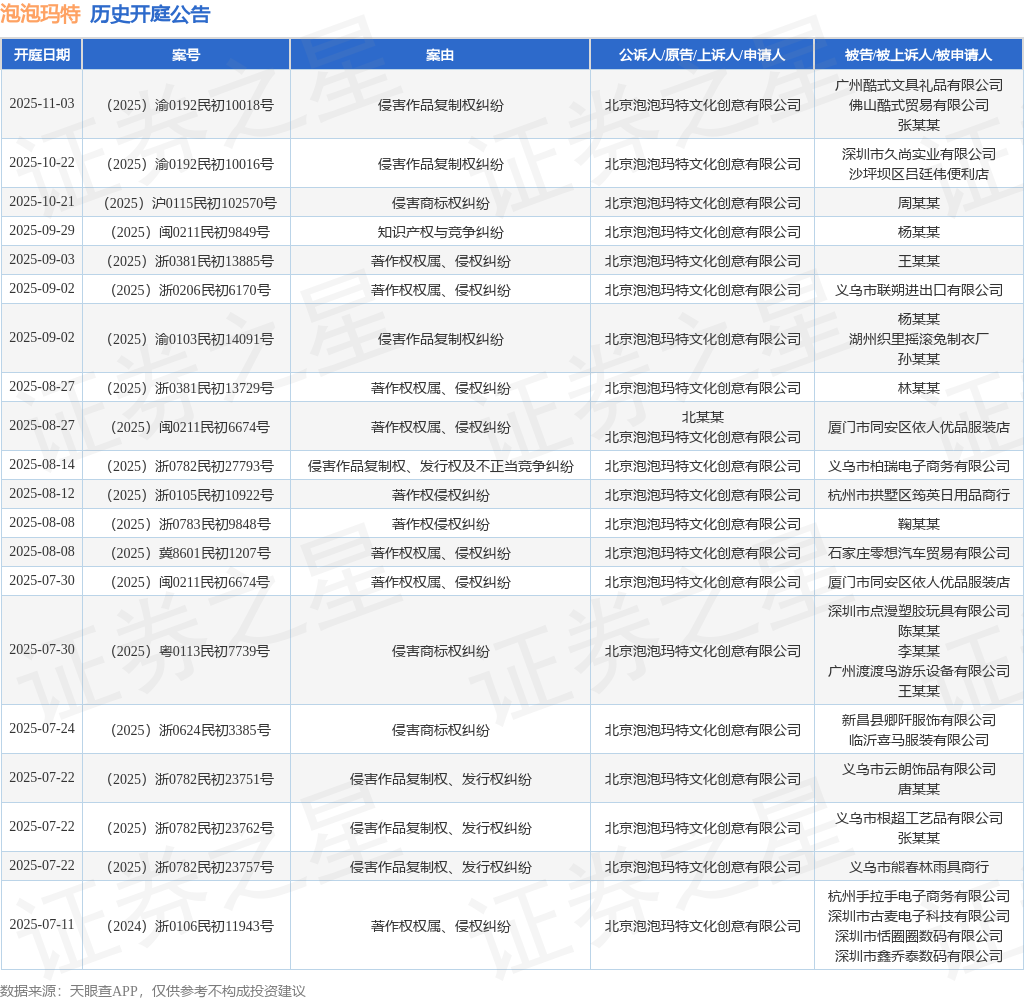Viewport: 1024px width, 1000px height.
Task: Click case number 渝0192民初10016号
Action: 190,164
